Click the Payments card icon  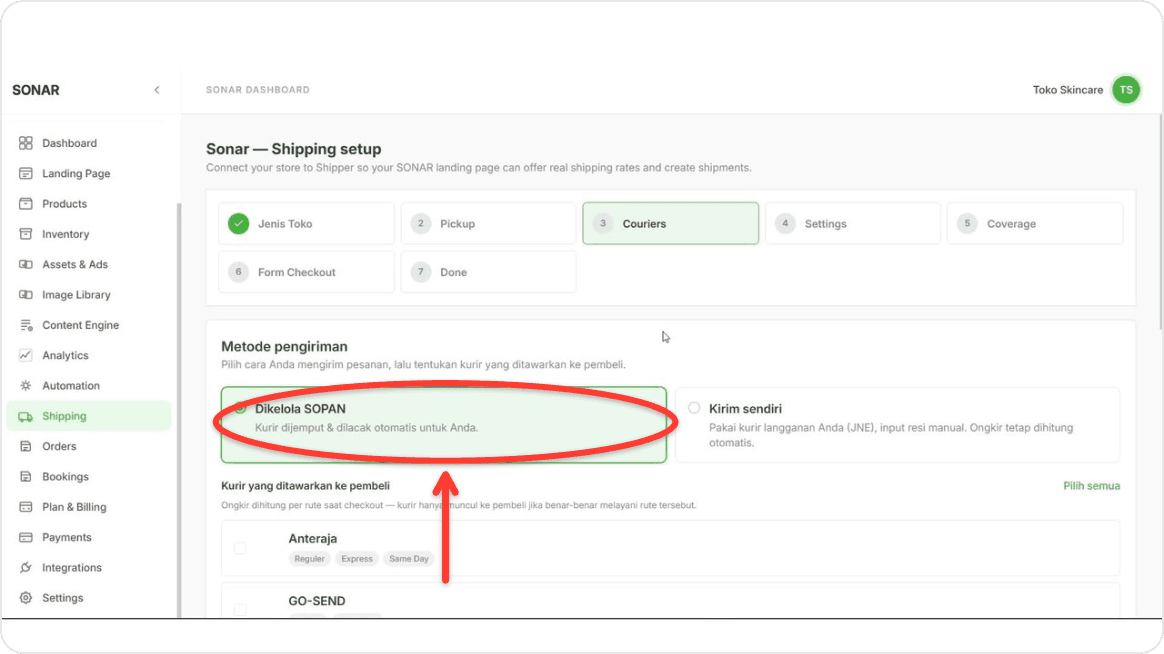[x=25, y=537]
